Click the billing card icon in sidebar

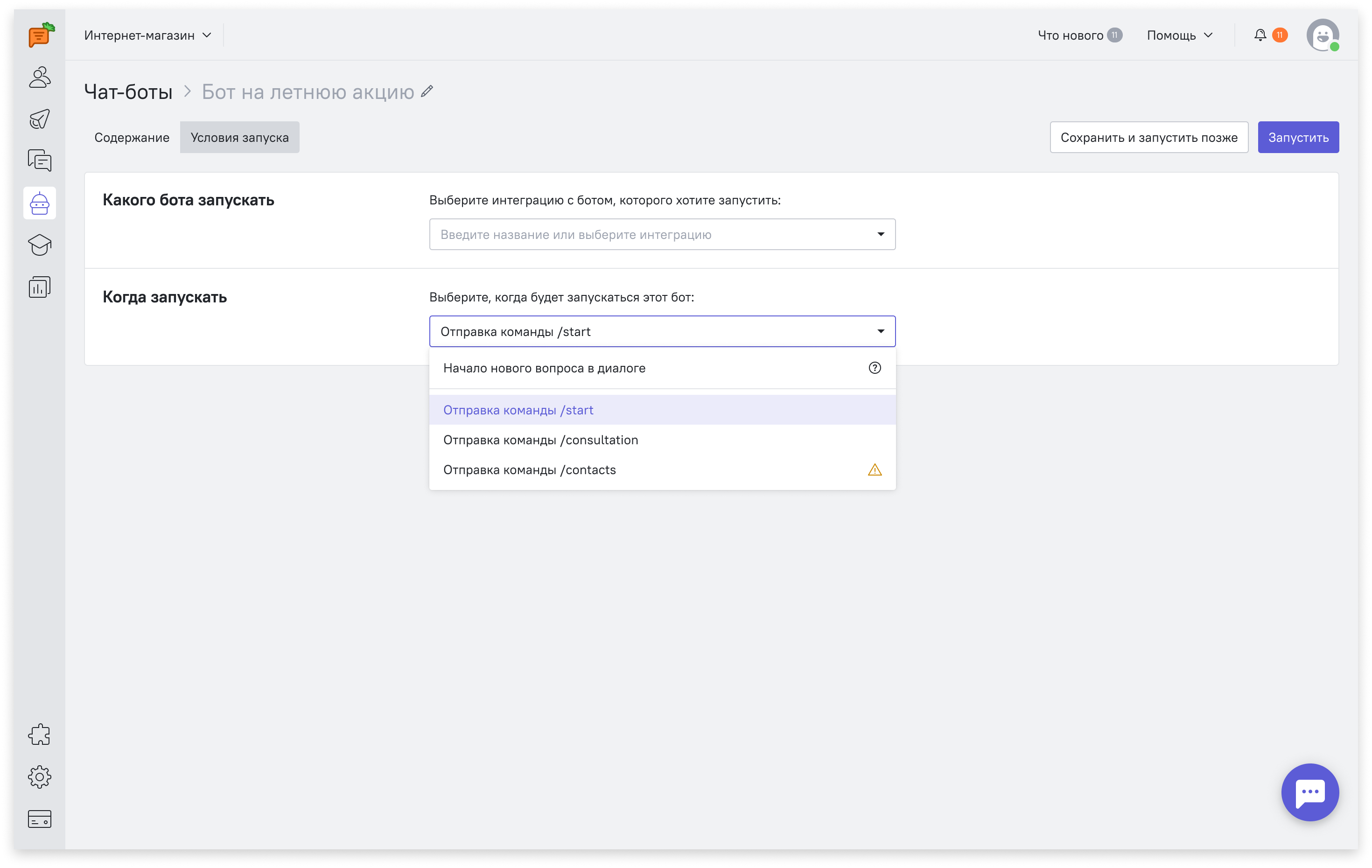pyautogui.click(x=39, y=819)
